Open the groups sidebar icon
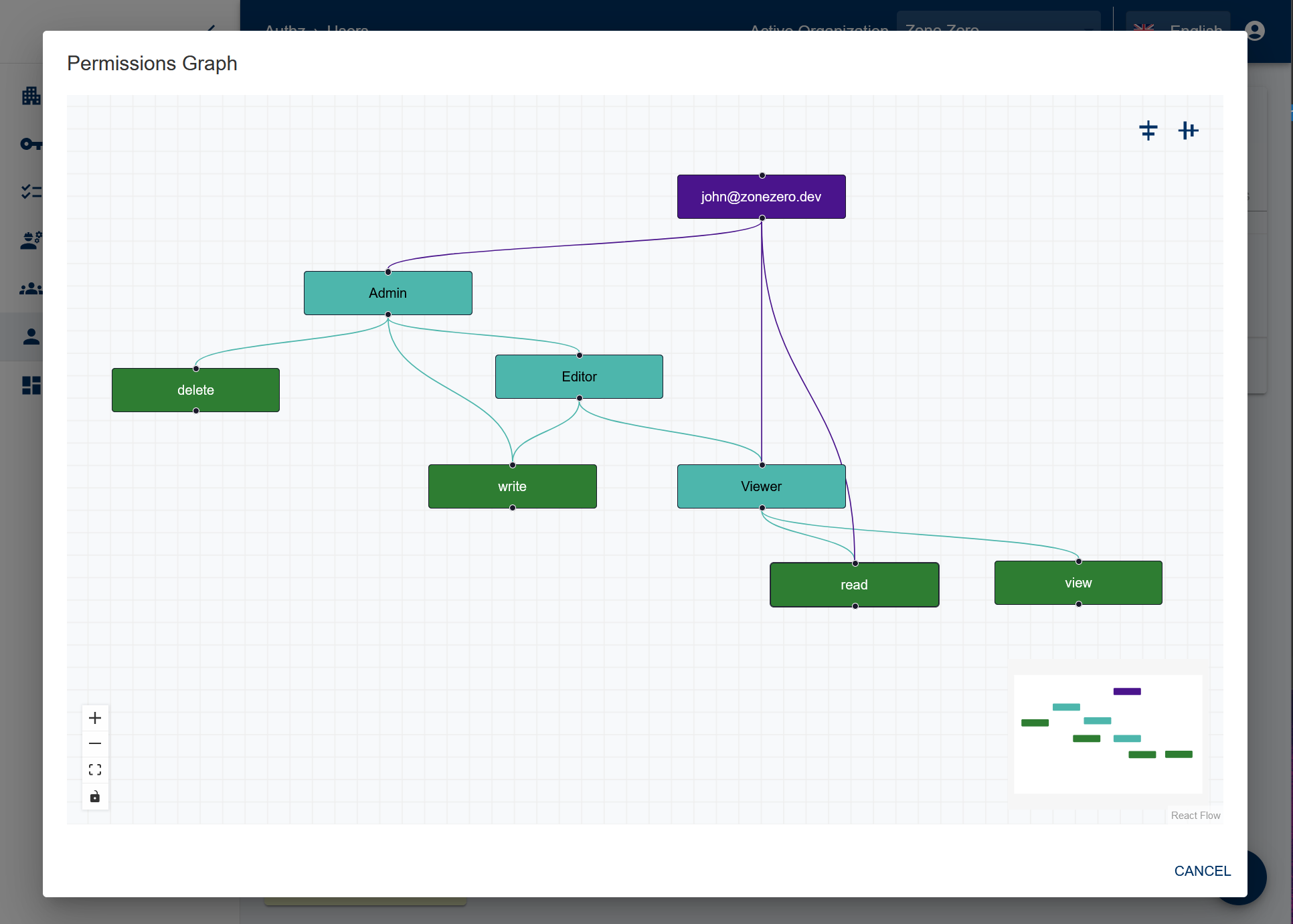 tap(31, 288)
